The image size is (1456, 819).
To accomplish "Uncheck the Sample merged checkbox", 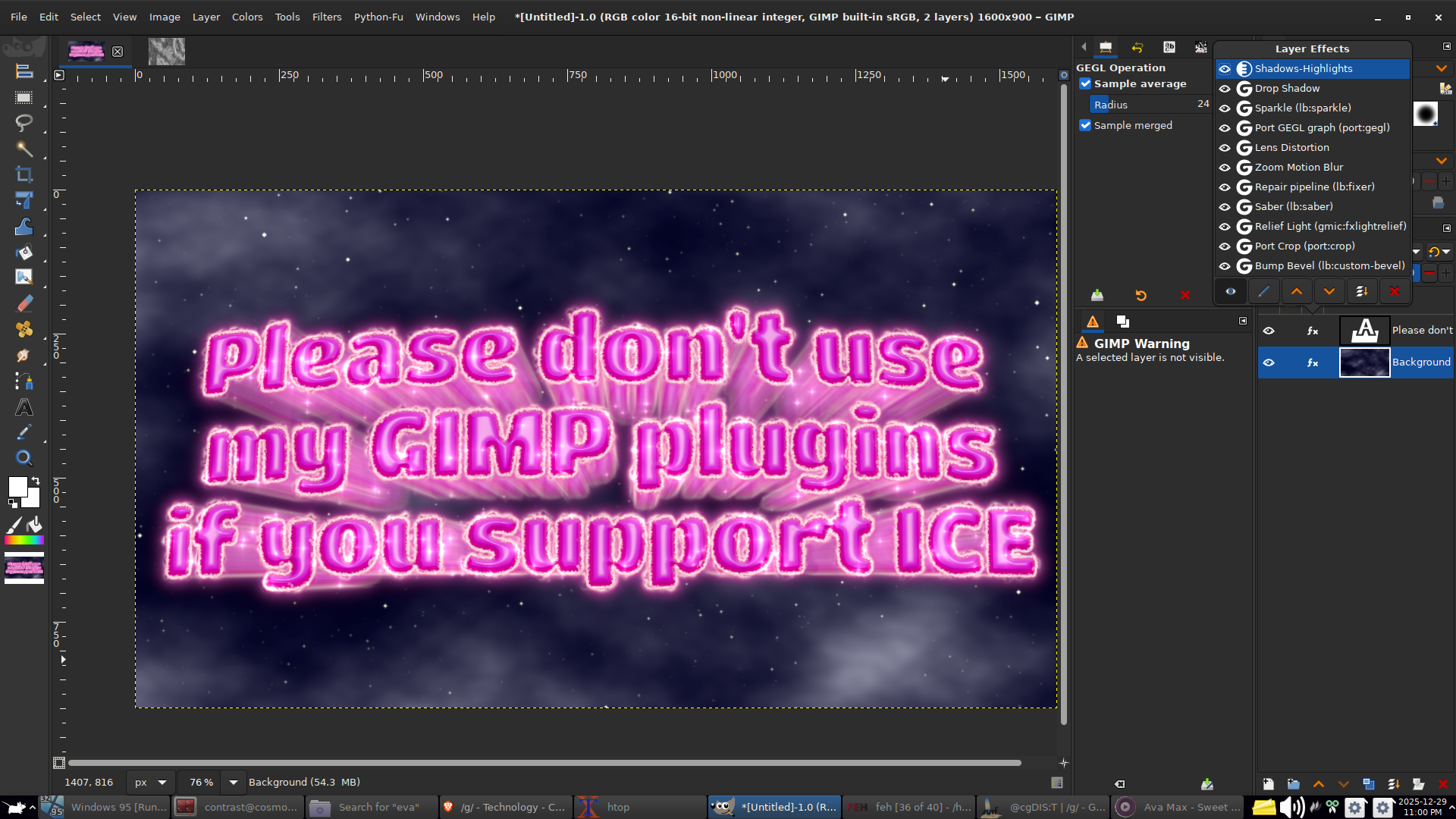I will [x=1086, y=125].
